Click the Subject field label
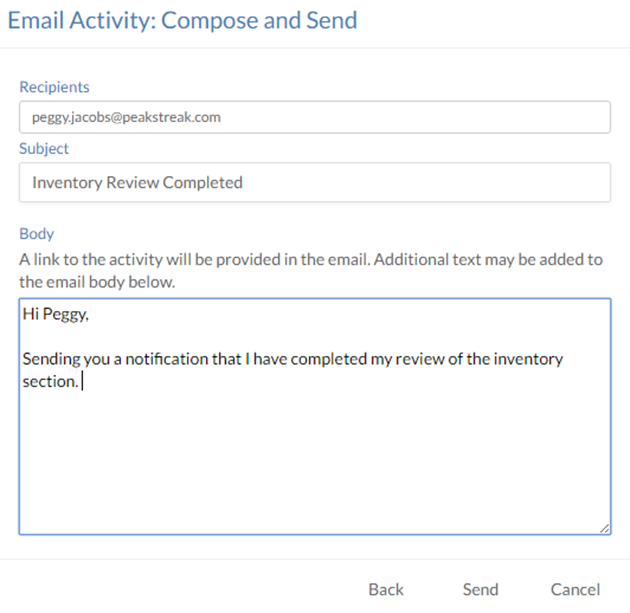 (44, 149)
